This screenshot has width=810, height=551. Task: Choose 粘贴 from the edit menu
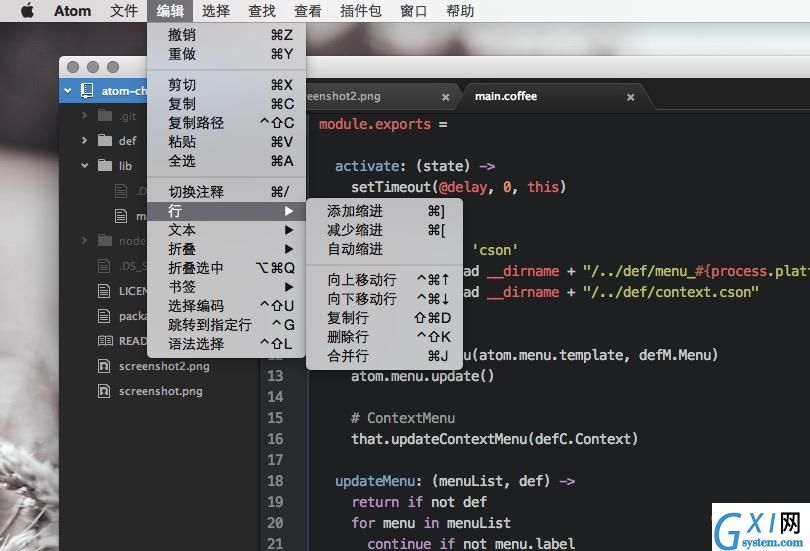coord(226,141)
